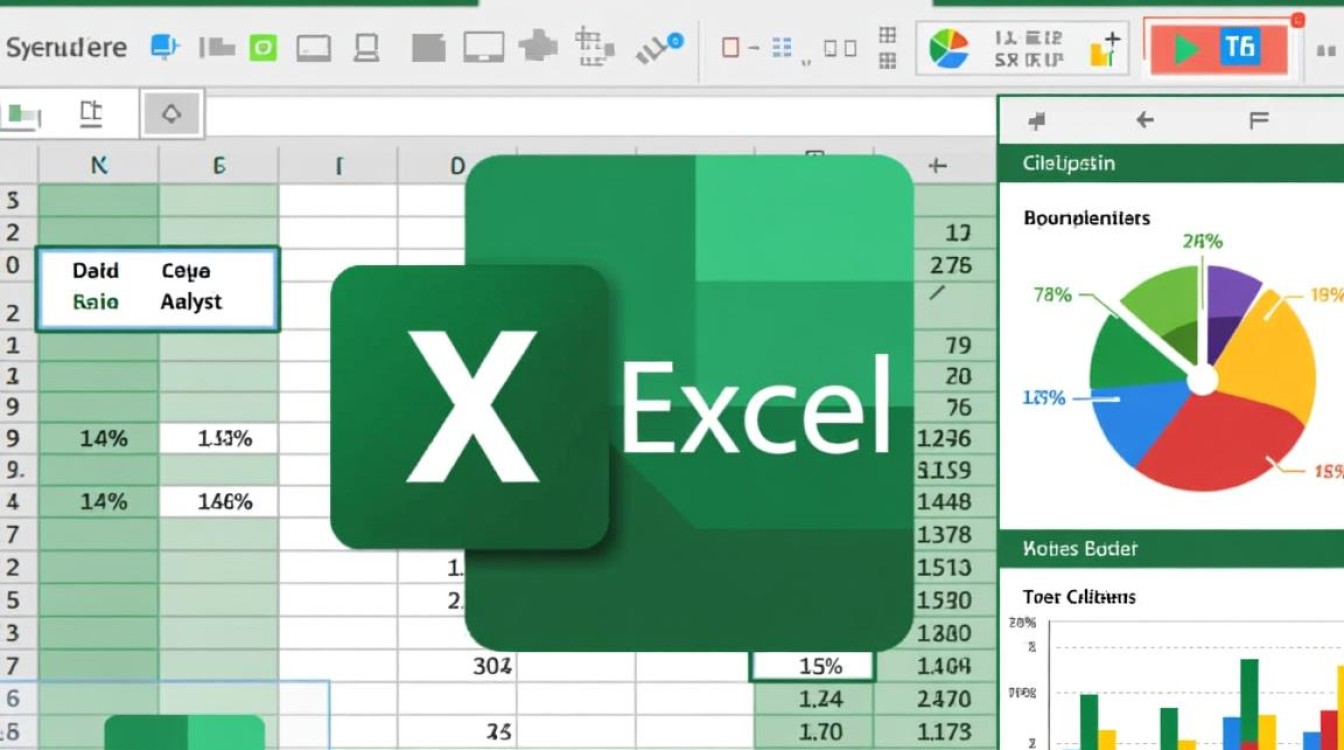Click the monitor outline toolbar icon
The image size is (1344, 750).
[484, 47]
